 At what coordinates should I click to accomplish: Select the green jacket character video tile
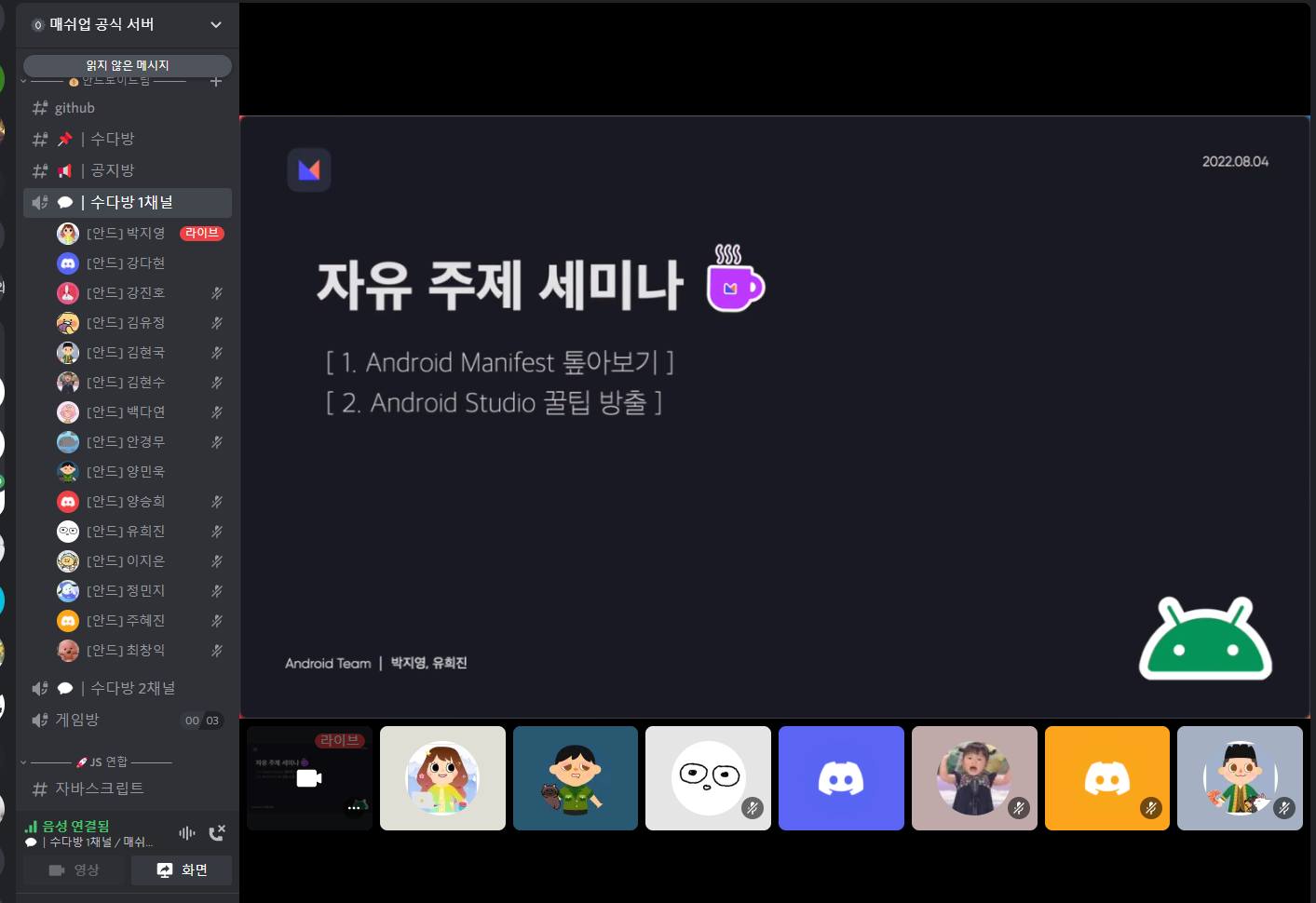tap(1240, 778)
